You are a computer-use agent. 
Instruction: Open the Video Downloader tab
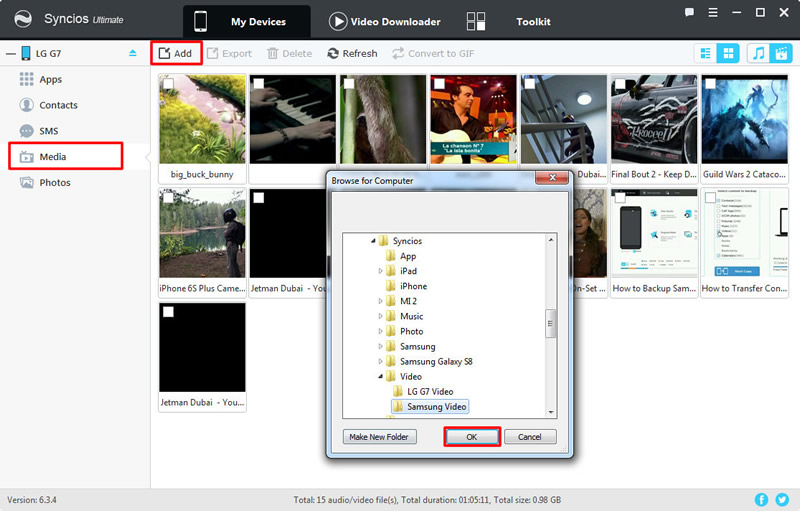pyautogui.click(x=385, y=21)
